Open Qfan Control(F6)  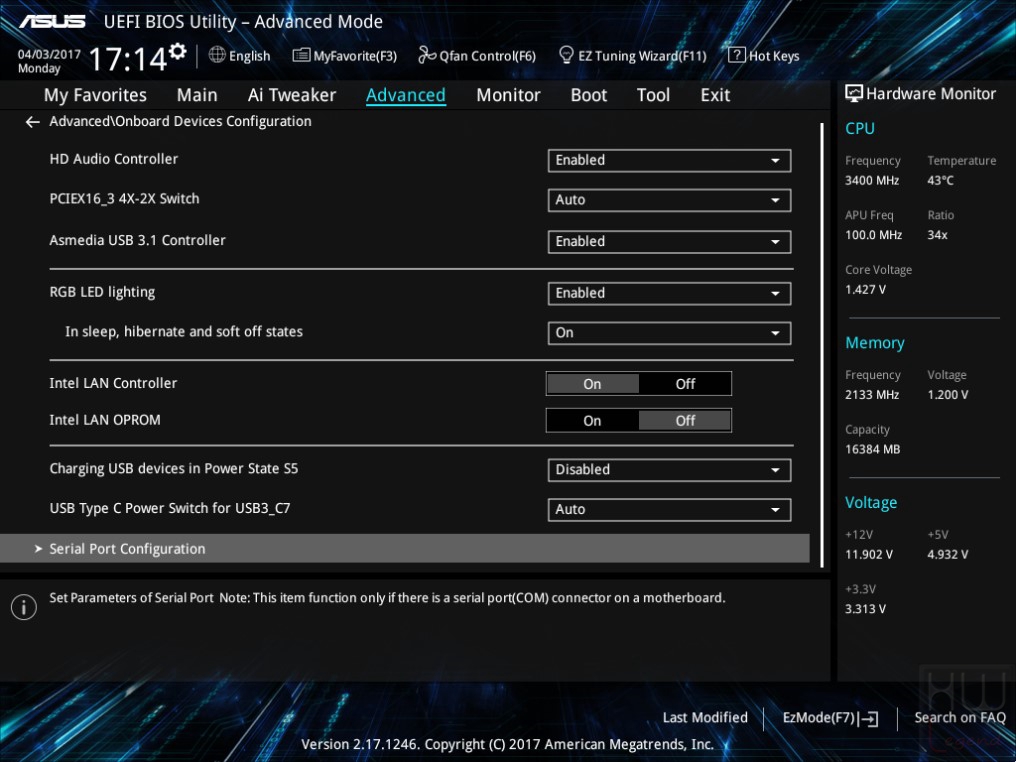point(477,56)
